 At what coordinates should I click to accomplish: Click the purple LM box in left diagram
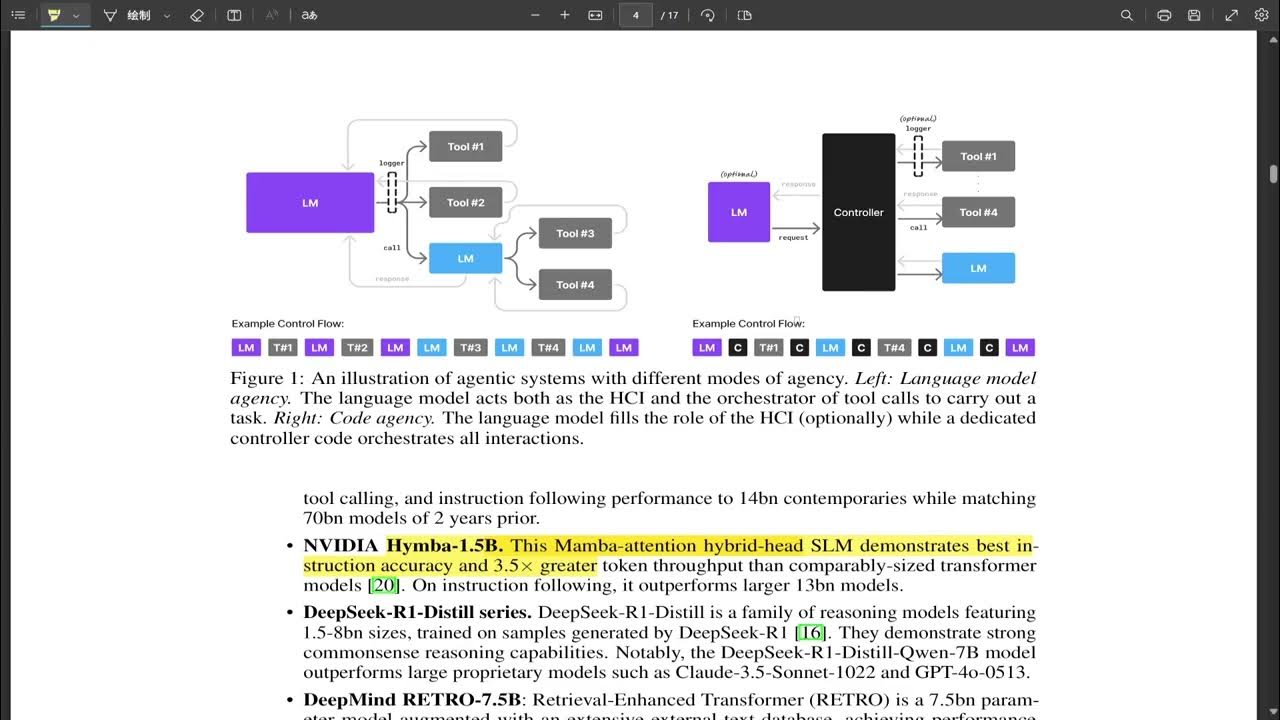[310, 203]
